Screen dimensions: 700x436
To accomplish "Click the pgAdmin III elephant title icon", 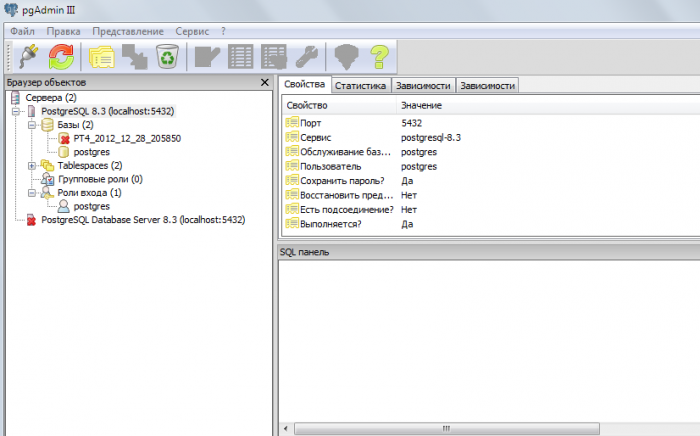I will [x=11, y=9].
